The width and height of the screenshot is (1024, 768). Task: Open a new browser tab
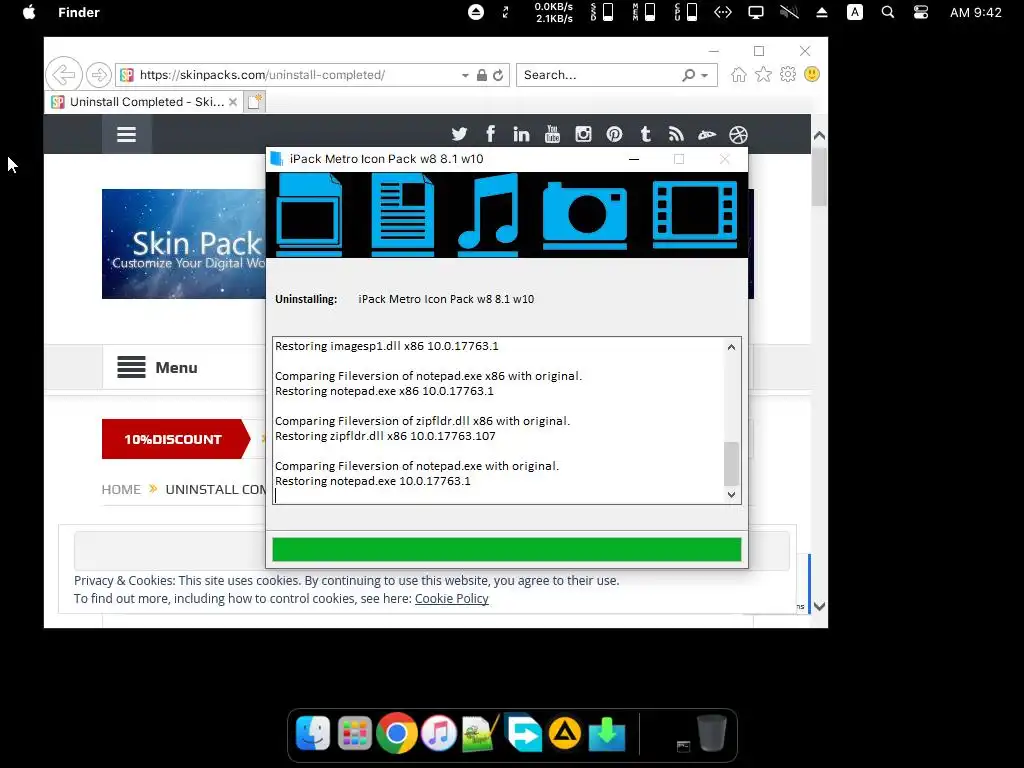[x=255, y=102]
